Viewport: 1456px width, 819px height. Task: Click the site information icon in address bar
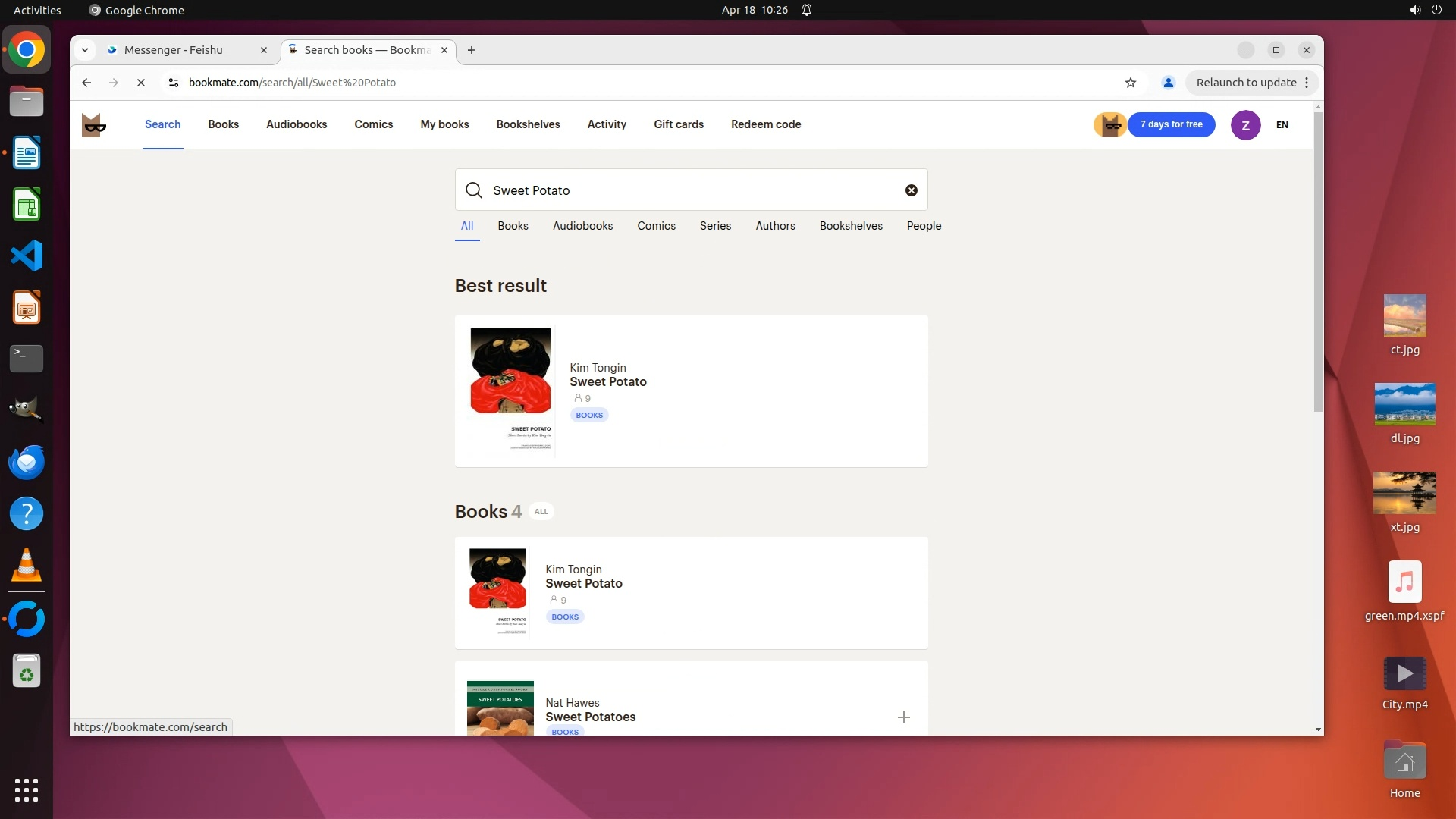(173, 83)
